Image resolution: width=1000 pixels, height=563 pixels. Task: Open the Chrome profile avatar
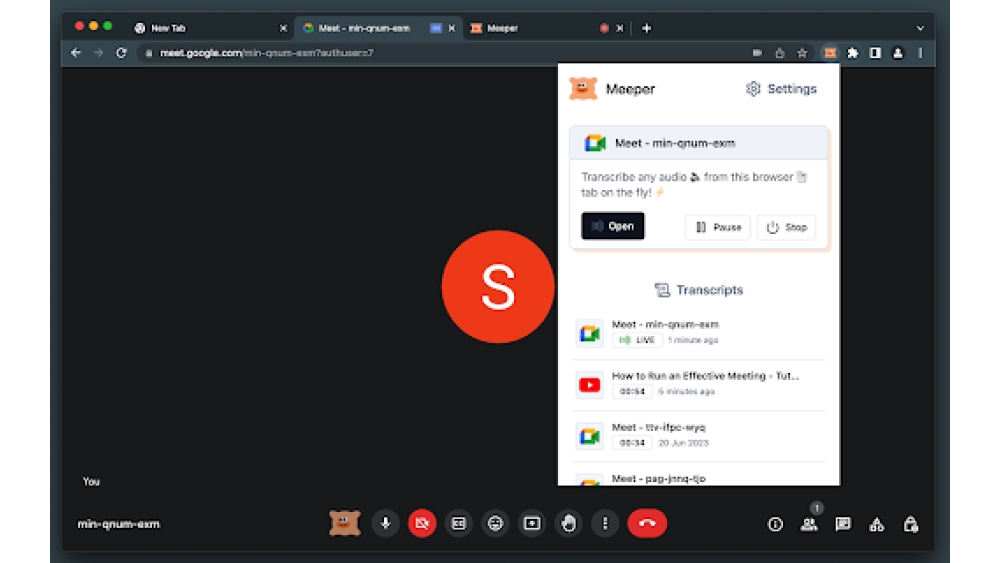coord(898,53)
